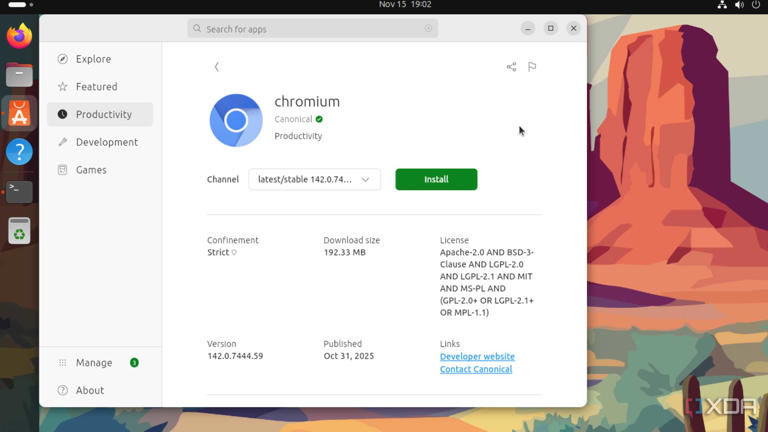Open the Featured section
The height and width of the screenshot is (432, 768).
100,87
